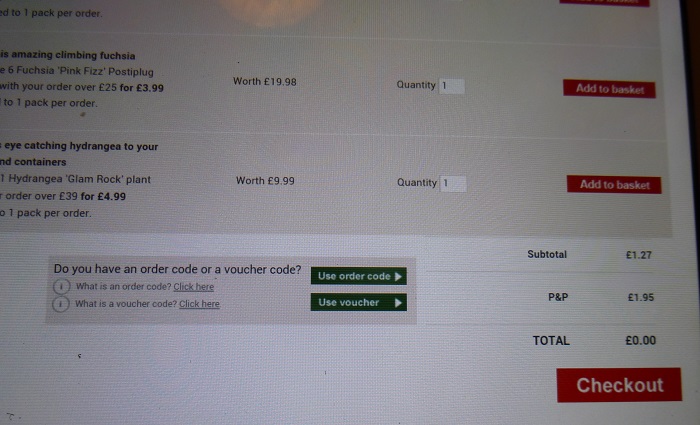
Task: Select the Use order code button
Action: 358,276
